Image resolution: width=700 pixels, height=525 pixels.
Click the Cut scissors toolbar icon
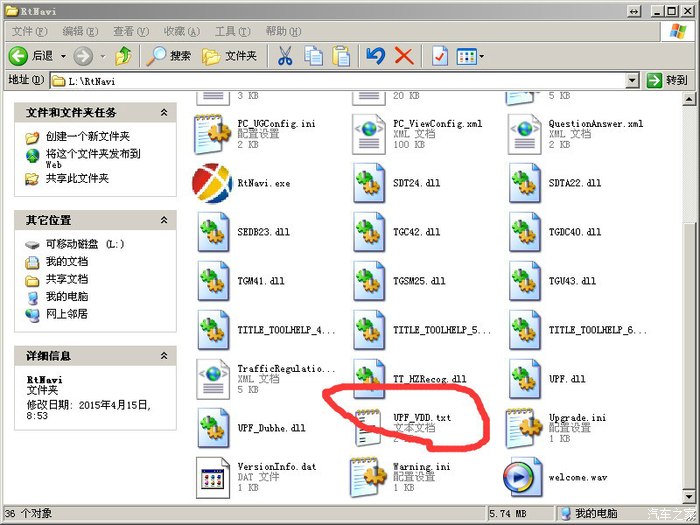click(285, 56)
